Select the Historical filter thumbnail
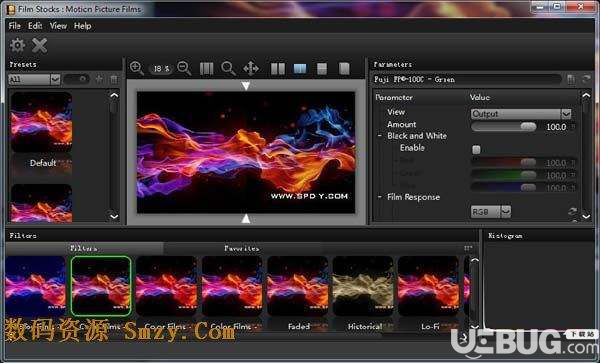The image size is (600, 363). tap(363, 286)
